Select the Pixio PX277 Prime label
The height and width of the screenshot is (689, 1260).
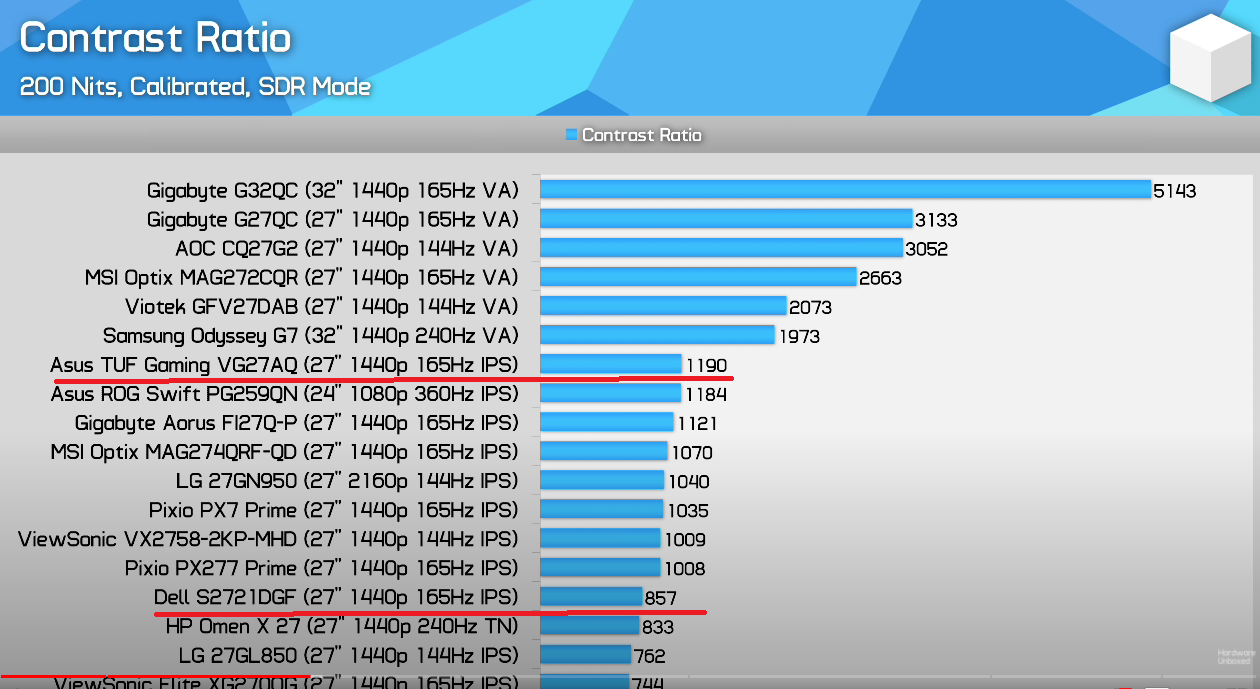click(x=322, y=568)
